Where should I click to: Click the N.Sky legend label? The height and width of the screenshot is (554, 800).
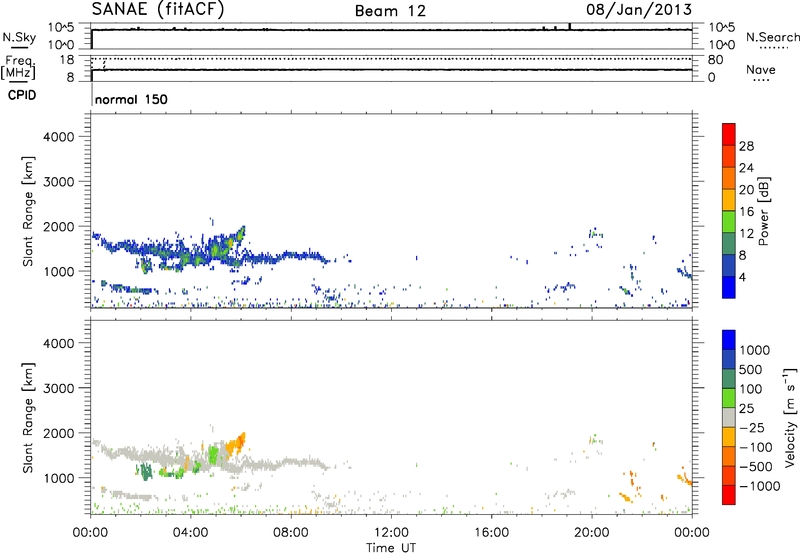coord(19,37)
